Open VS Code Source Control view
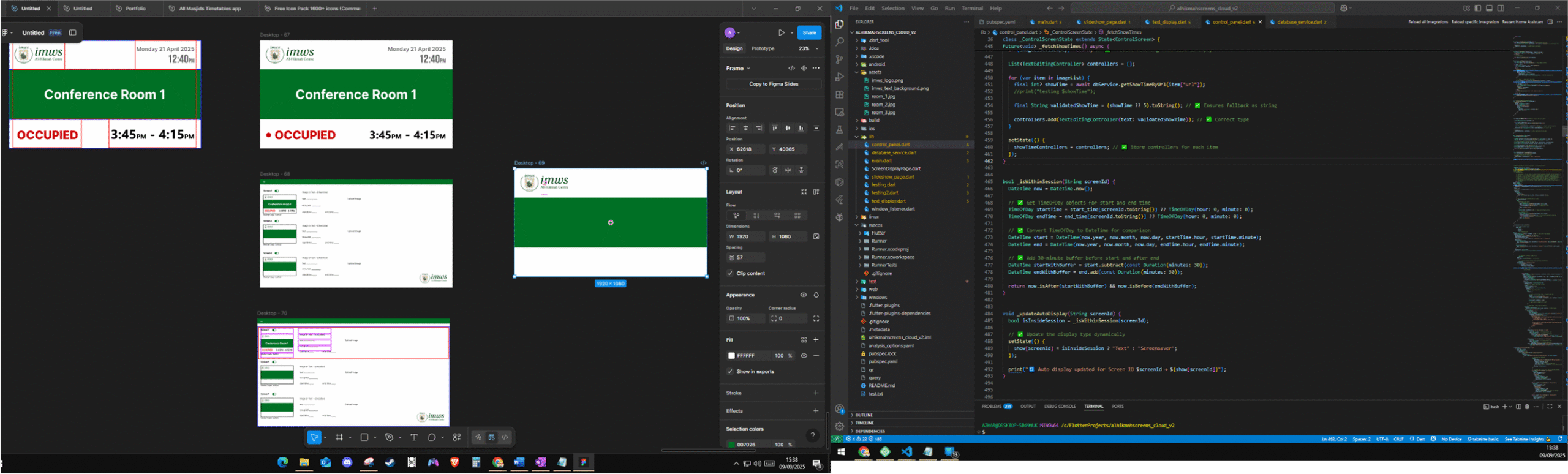The height and width of the screenshot is (474, 1568). pyautogui.click(x=840, y=59)
